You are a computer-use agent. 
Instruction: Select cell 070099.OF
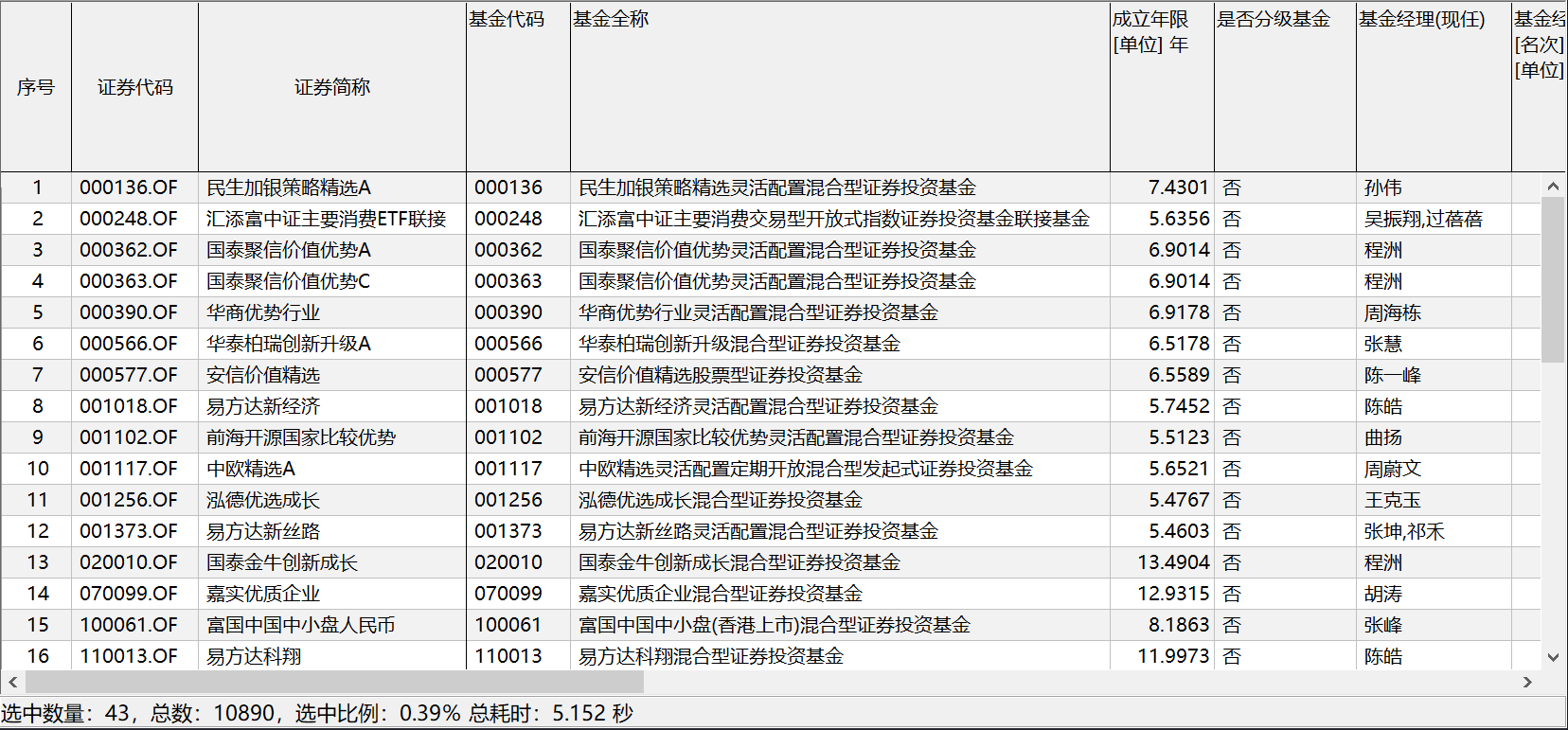point(135,594)
